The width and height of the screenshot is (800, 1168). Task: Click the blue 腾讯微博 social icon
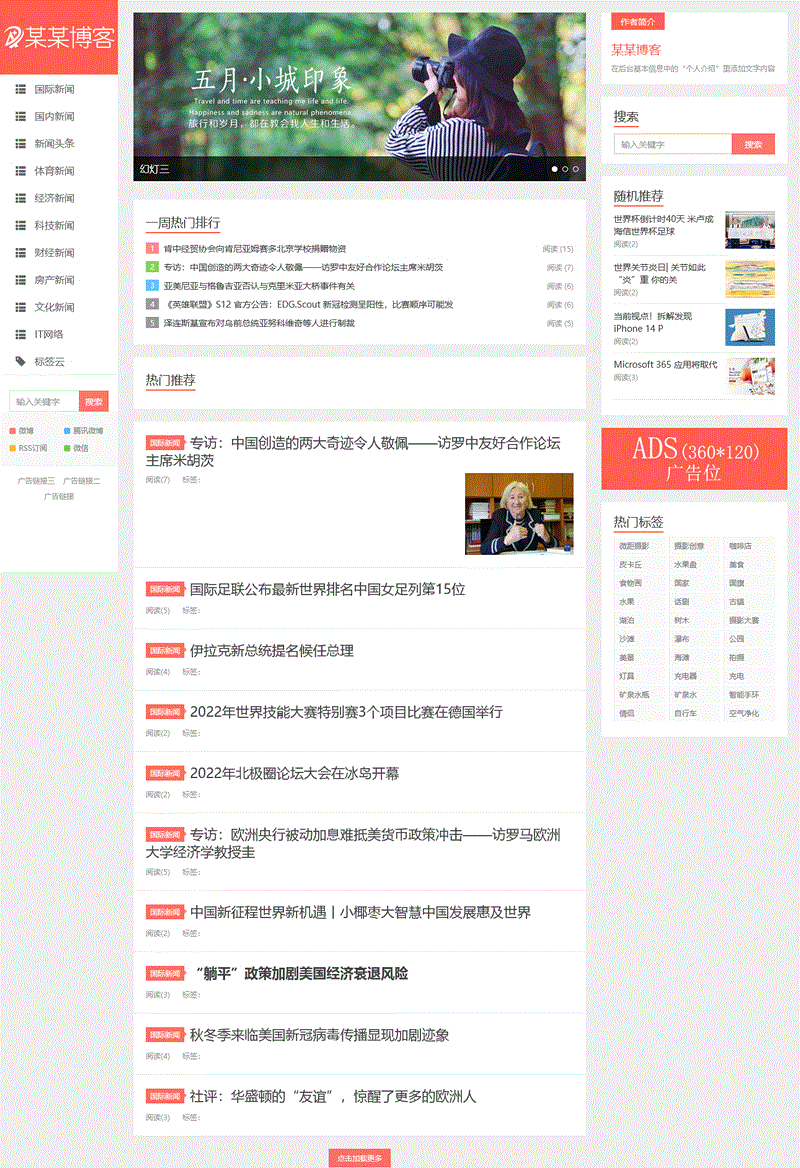pyautogui.click(x=67, y=431)
